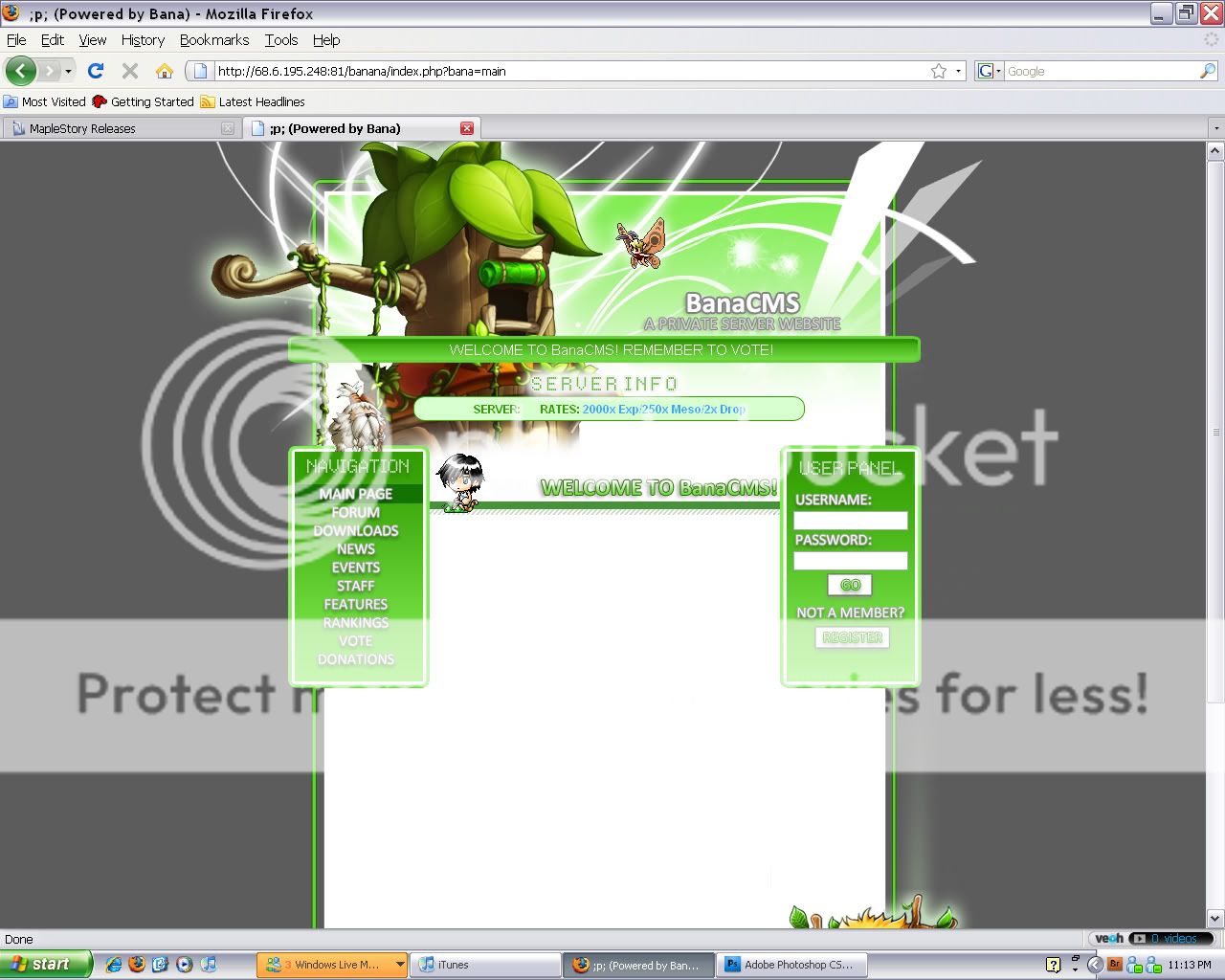Open the search engine selector dropdown
Image resolution: width=1225 pixels, height=980 pixels.
tap(989, 71)
